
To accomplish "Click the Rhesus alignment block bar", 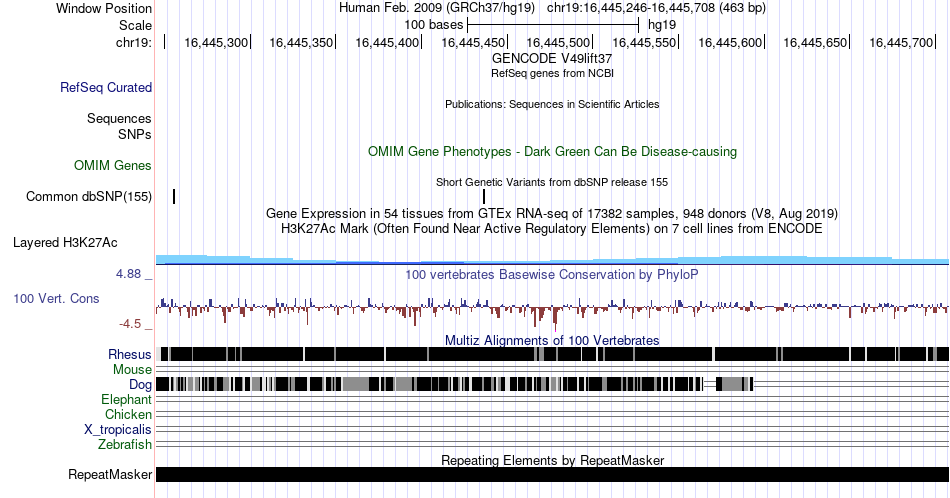I will tap(552, 354).
